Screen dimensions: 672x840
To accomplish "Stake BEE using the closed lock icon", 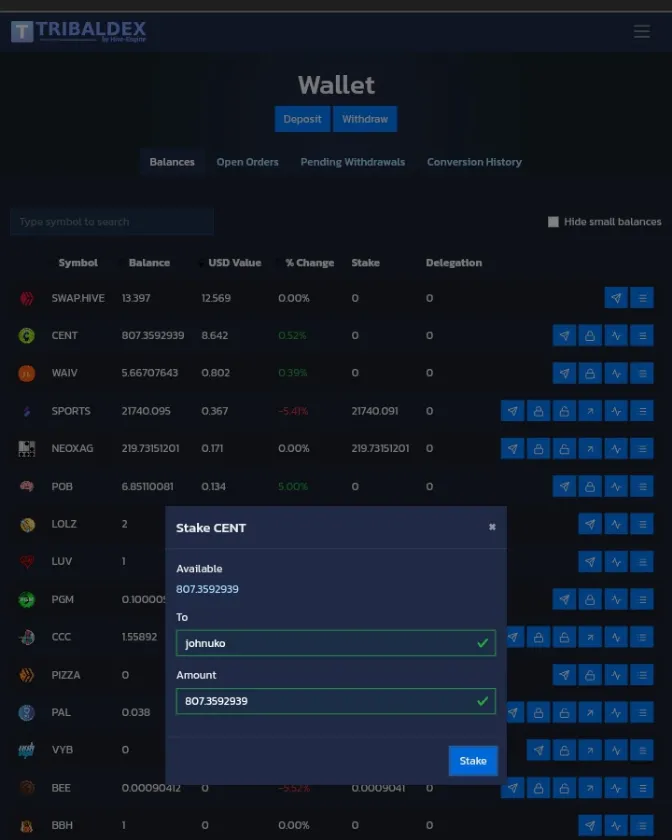I will 538,788.
